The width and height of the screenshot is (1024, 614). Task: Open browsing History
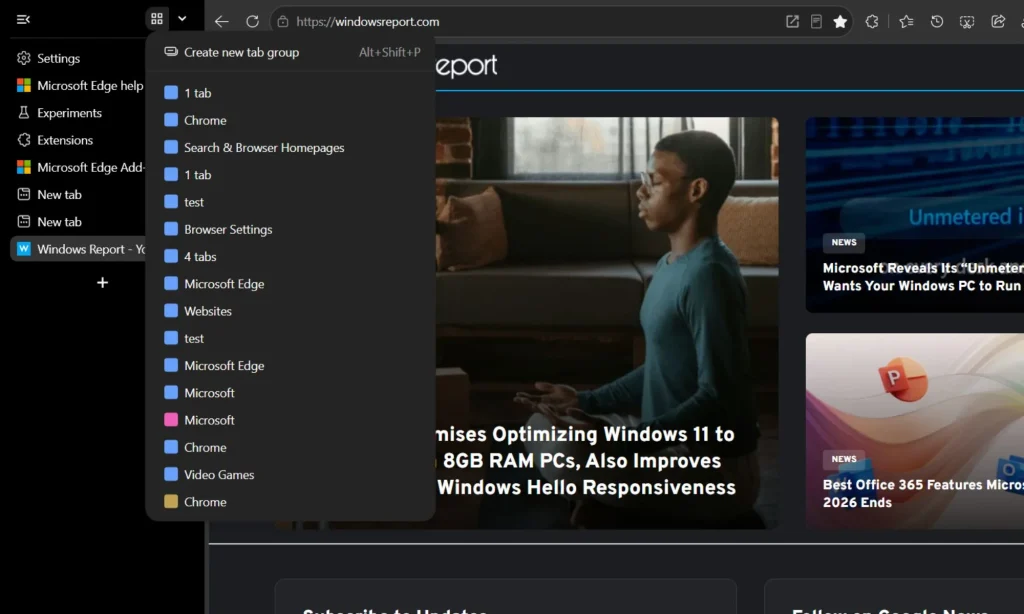tap(936, 22)
